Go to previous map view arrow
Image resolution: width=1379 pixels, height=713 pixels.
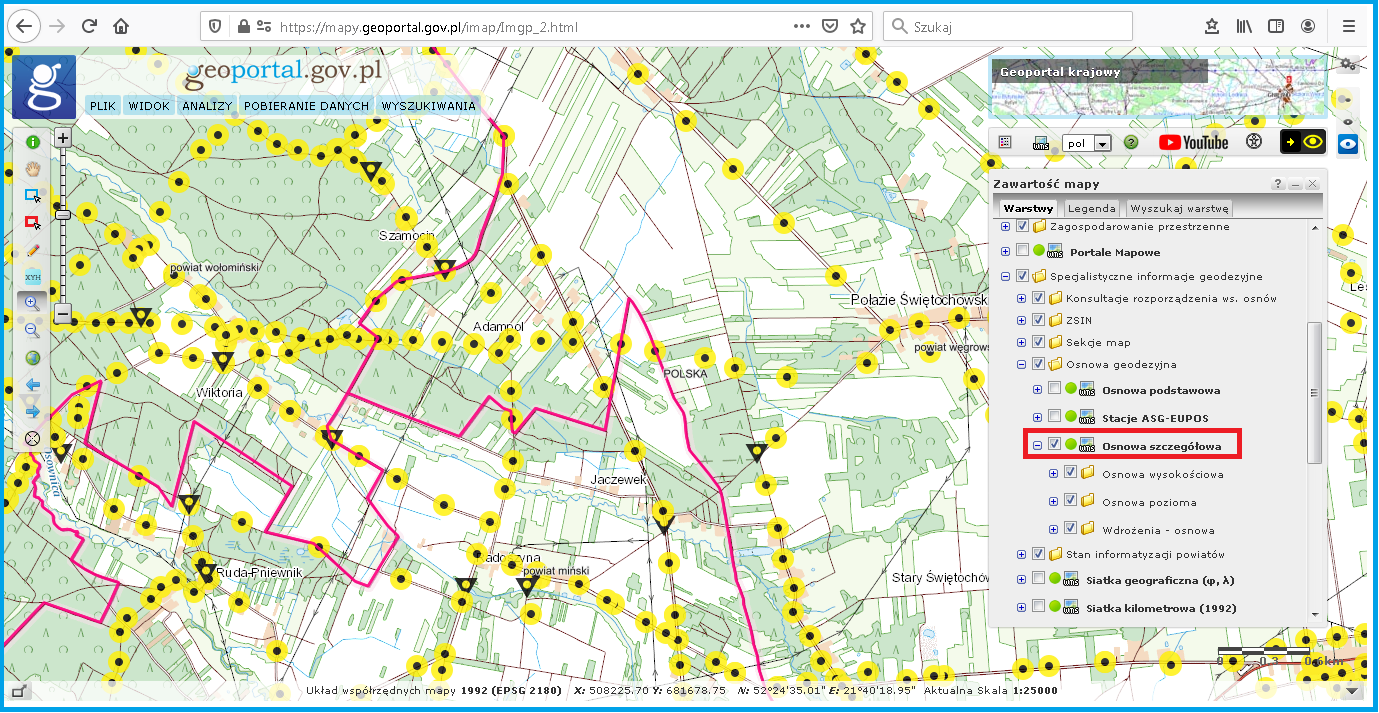point(32,384)
